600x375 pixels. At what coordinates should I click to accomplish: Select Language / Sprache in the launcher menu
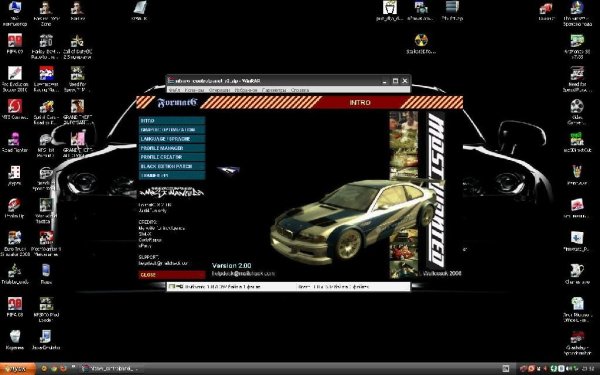[172, 139]
